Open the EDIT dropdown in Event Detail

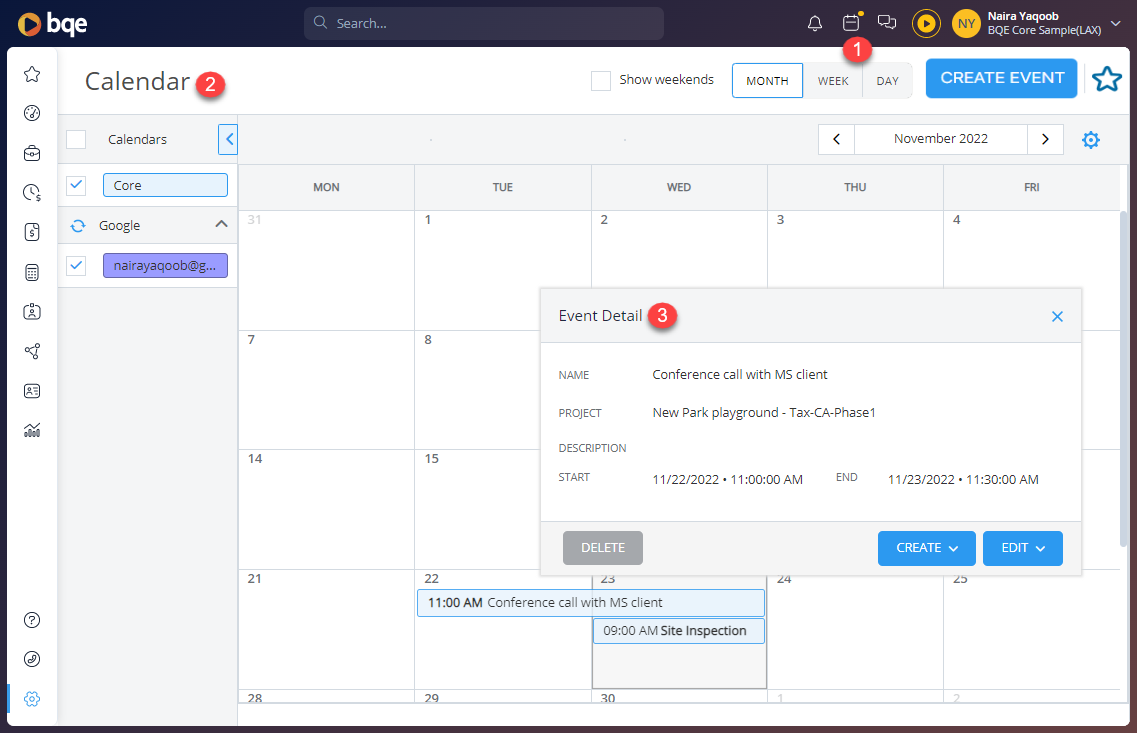tap(1022, 548)
